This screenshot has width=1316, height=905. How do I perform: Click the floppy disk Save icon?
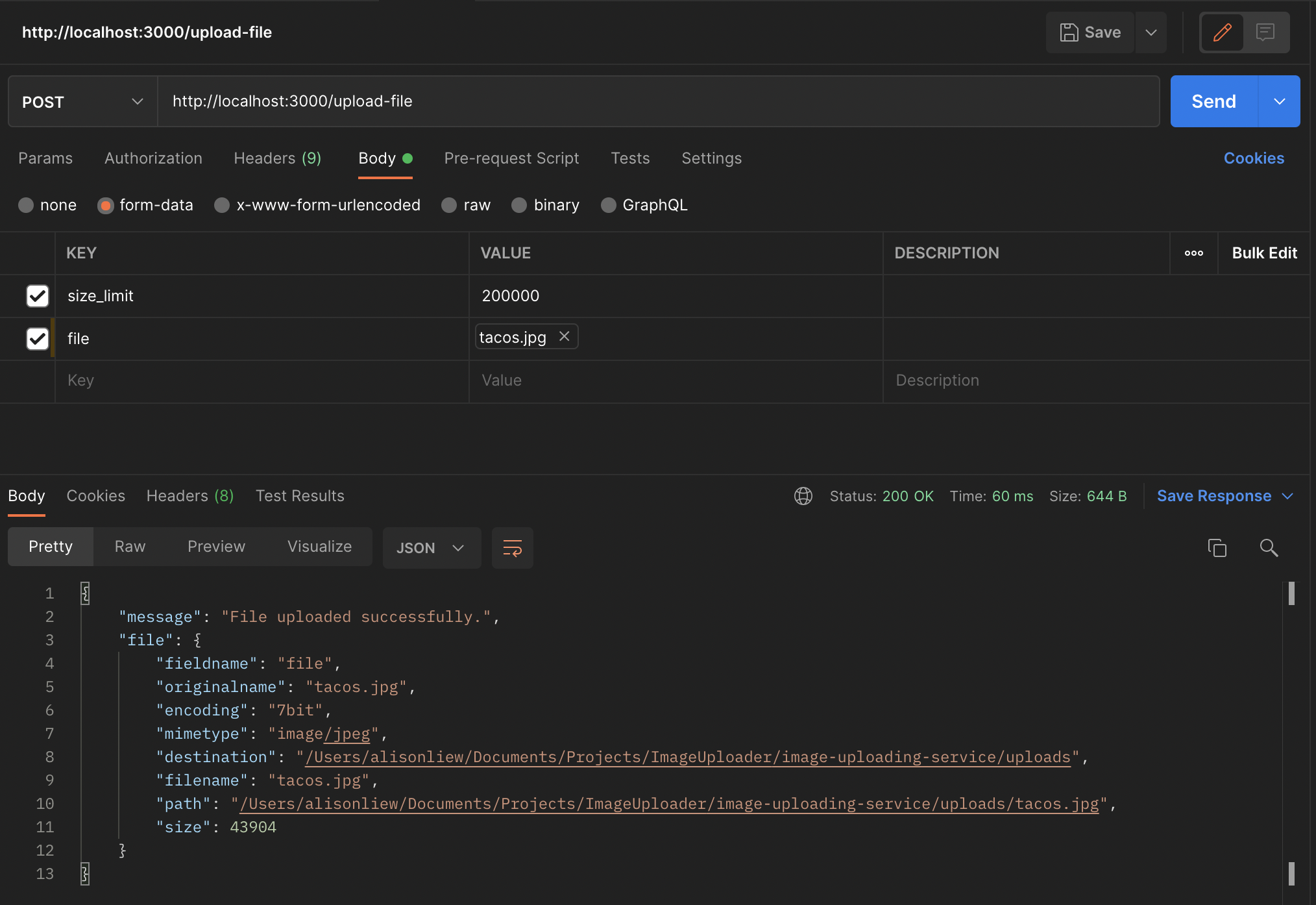coord(1069,32)
